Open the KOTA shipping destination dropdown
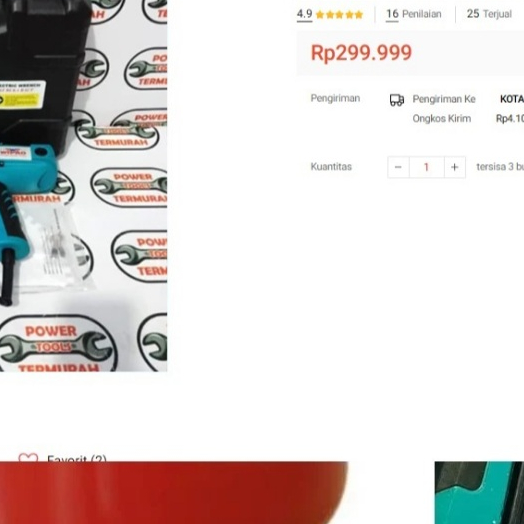Screen dimensions: 524x524 click(512, 99)
